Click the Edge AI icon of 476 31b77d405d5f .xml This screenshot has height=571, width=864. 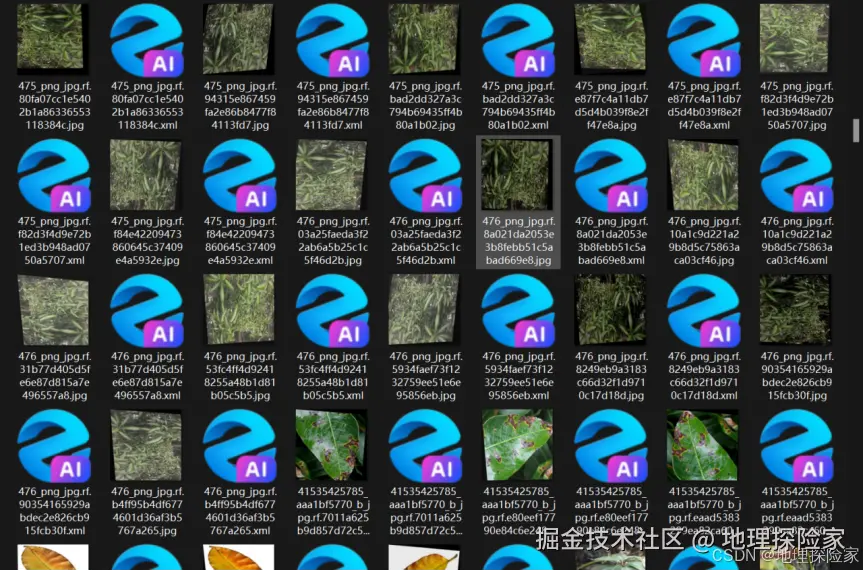coord(147,311)
